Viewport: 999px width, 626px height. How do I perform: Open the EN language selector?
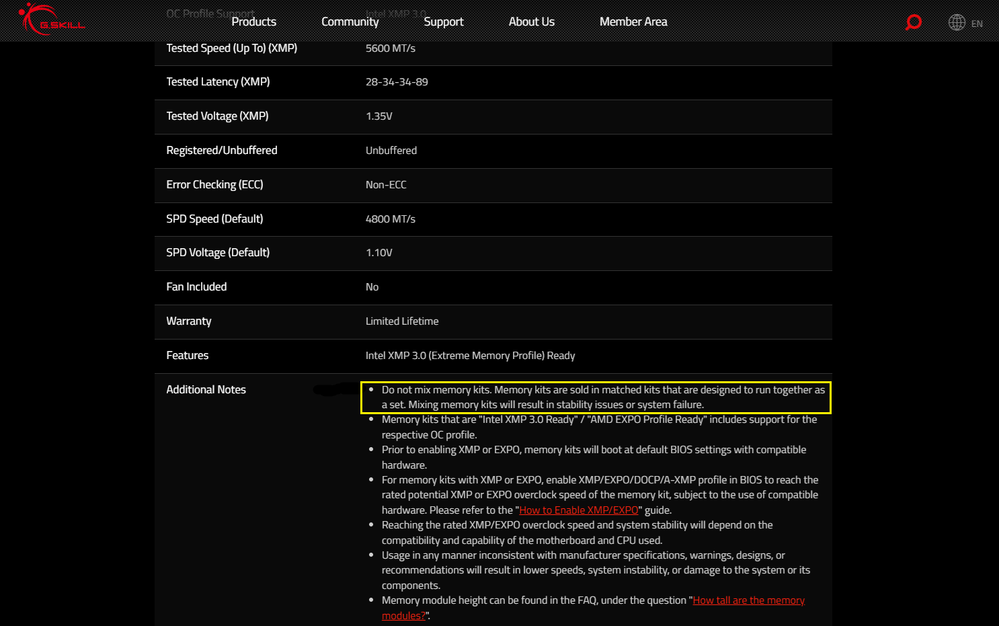click(x=977, y=24)
